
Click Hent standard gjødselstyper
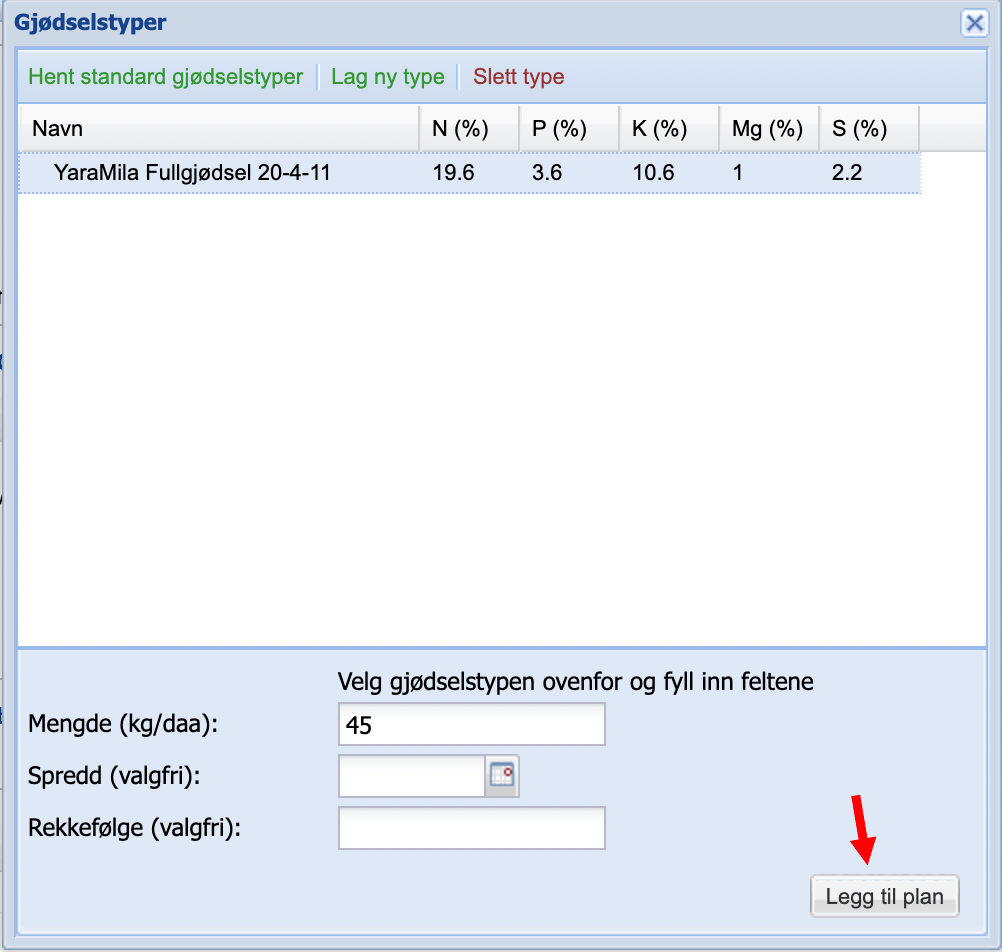(166, 77)
